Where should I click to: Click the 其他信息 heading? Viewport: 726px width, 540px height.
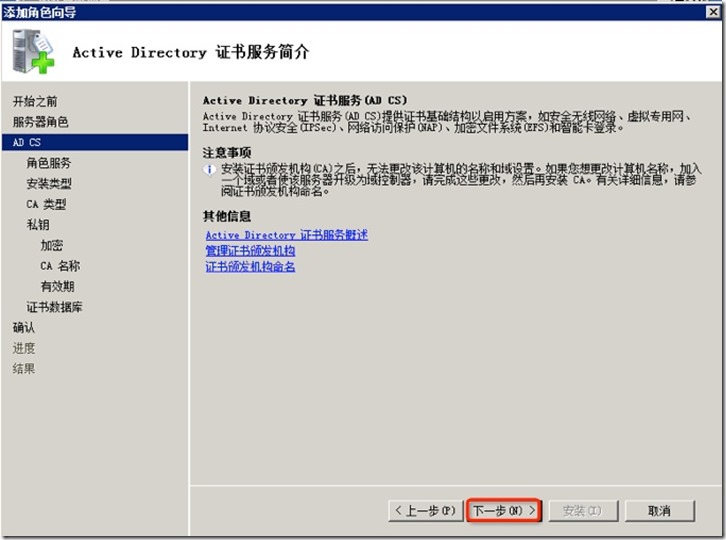point(227,216)
